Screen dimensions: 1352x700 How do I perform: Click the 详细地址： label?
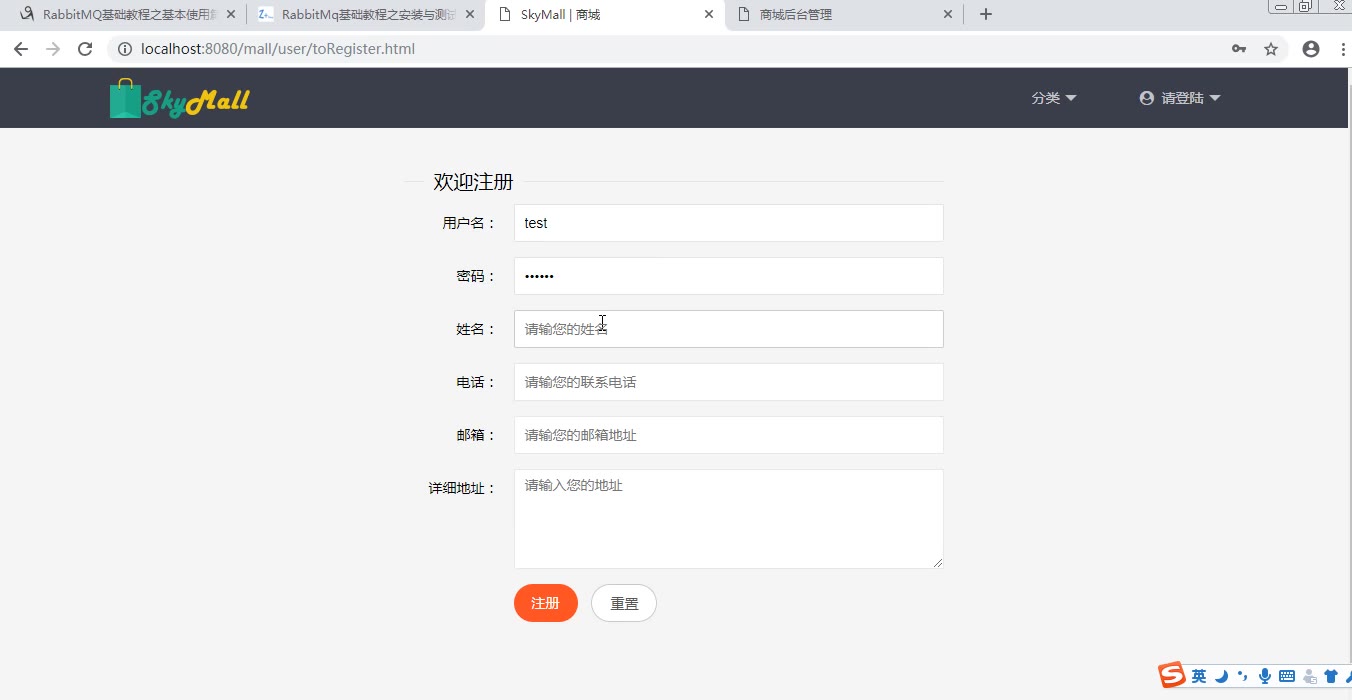click(x=462, y=488)
